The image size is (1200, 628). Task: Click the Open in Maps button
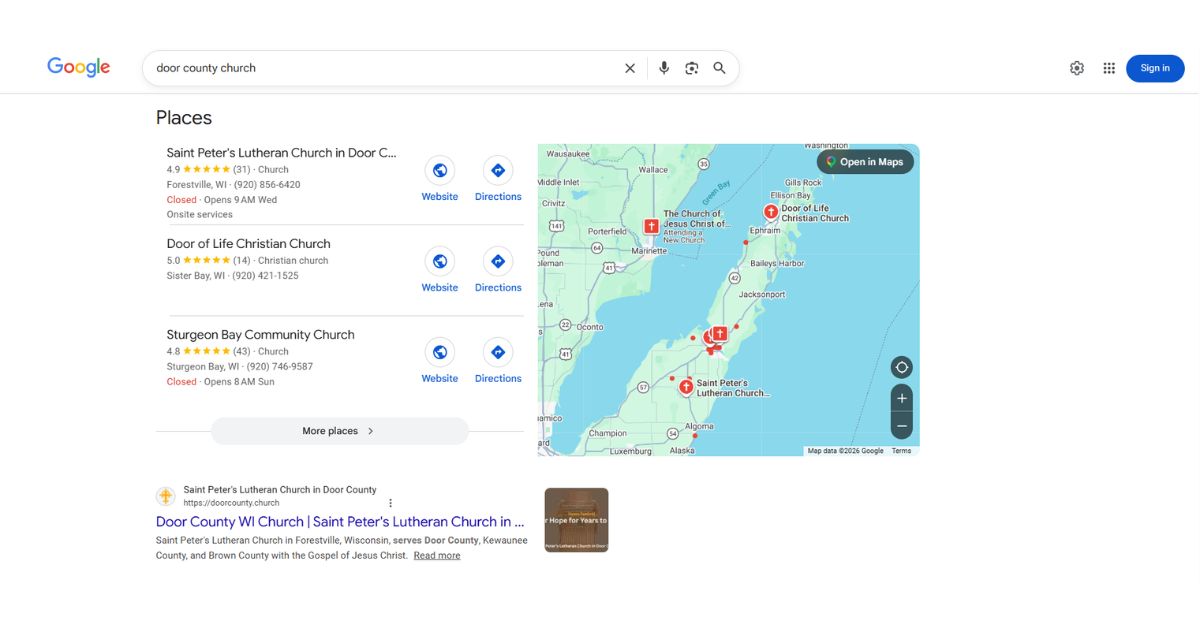[866, 161]
